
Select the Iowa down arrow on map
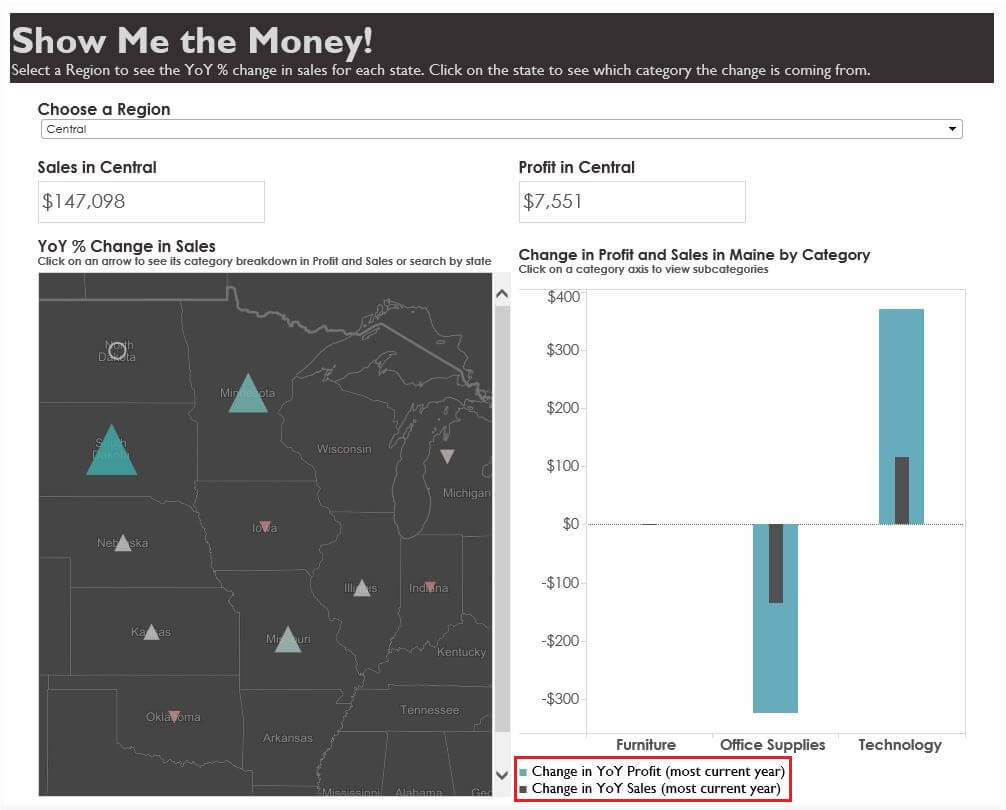pos(265,526)
